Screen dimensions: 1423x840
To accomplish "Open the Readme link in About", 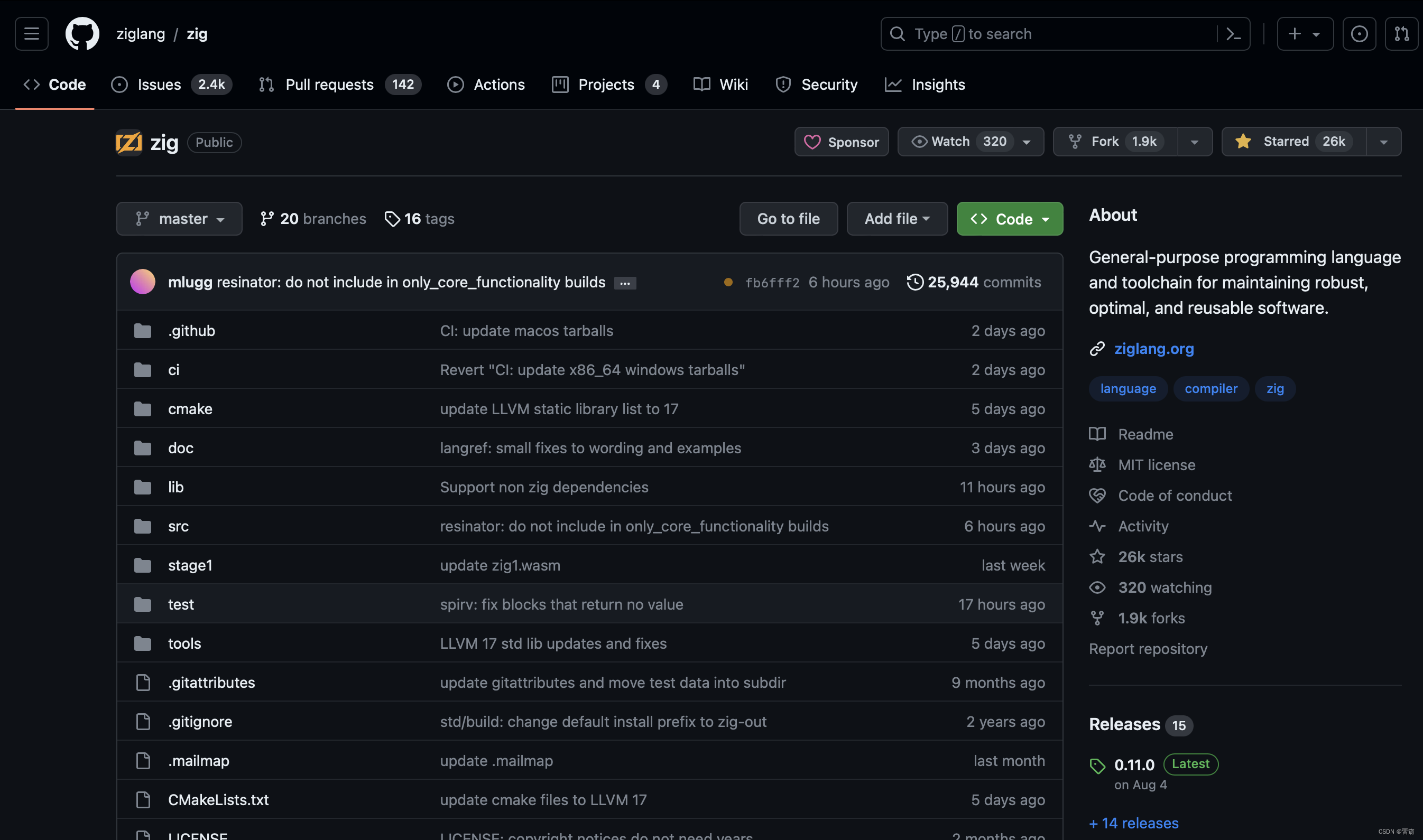I will tap(1145, 434).
